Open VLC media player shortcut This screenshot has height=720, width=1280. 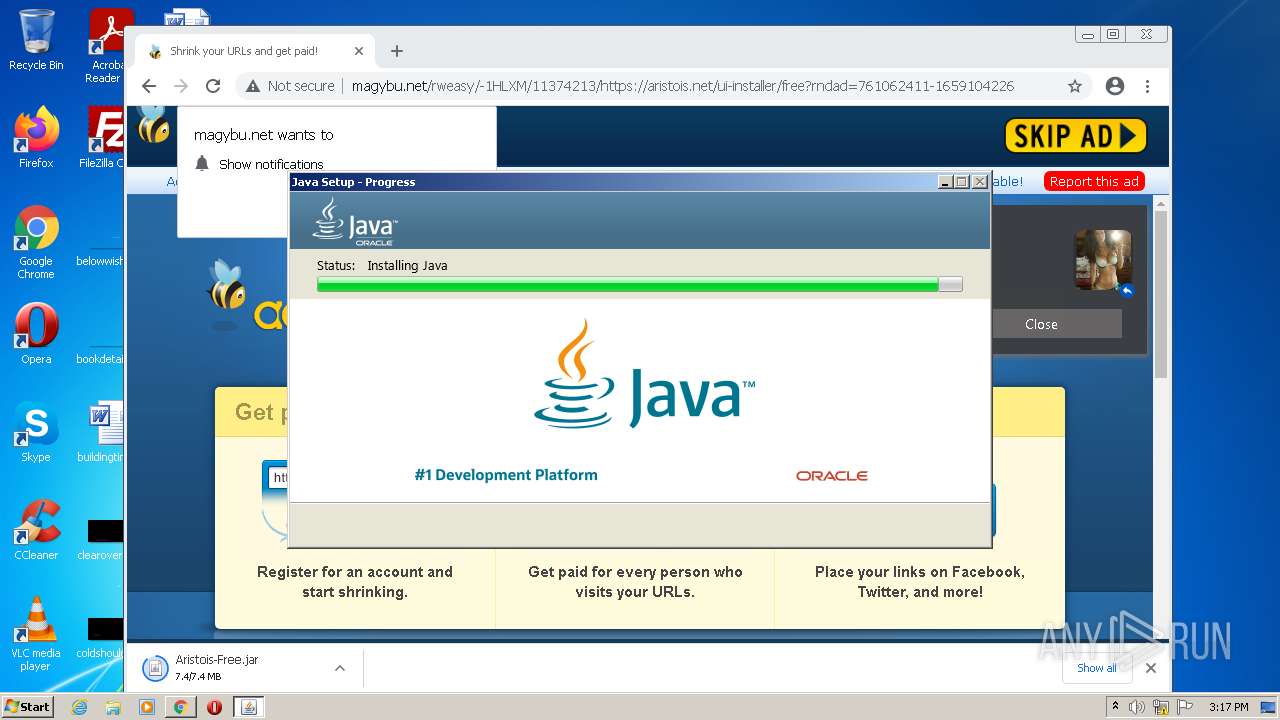tap(36, 634)
